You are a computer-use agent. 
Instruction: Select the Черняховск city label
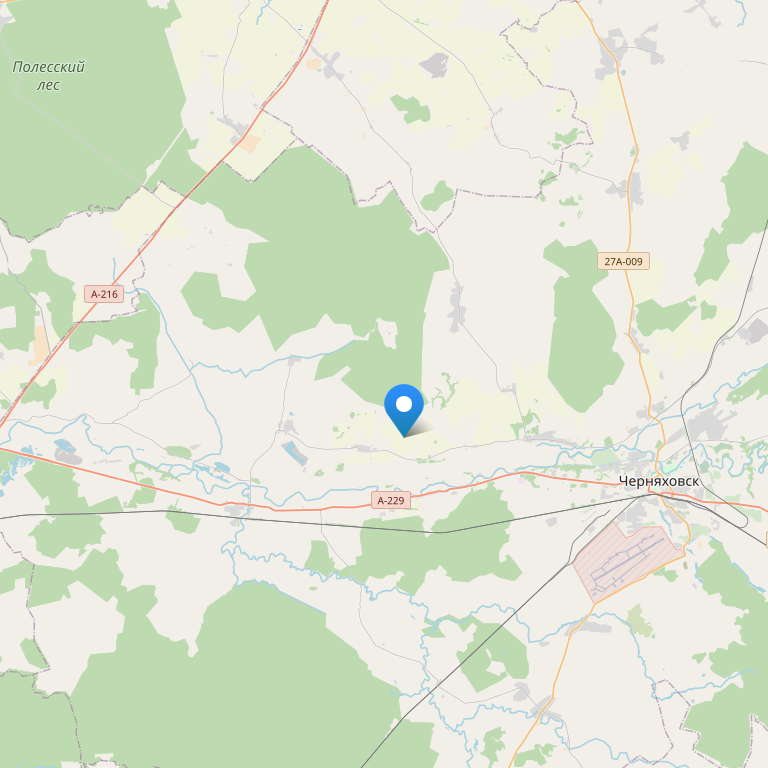659,481
